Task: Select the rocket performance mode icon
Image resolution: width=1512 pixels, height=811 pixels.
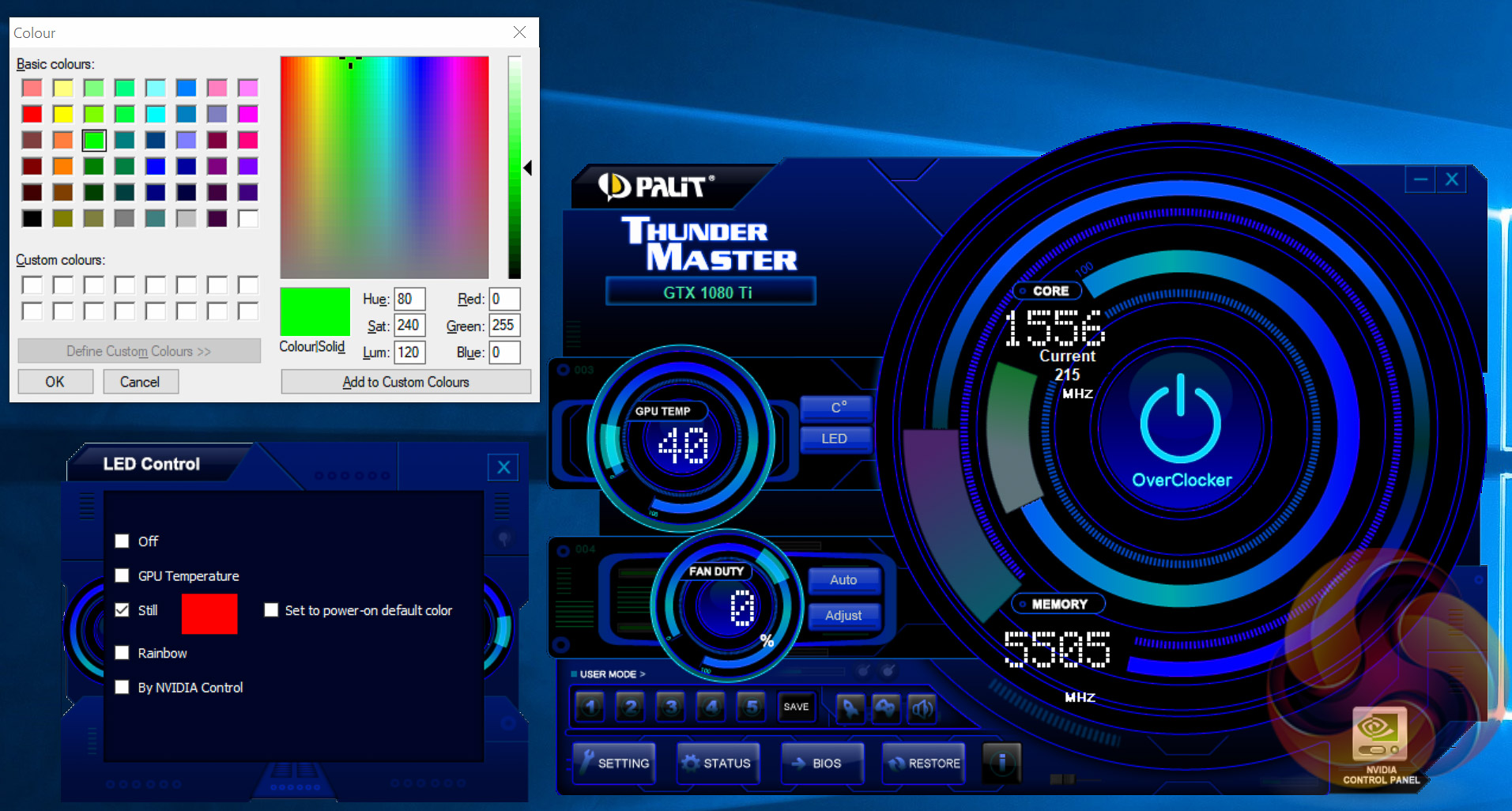Action: pos(850,707)
